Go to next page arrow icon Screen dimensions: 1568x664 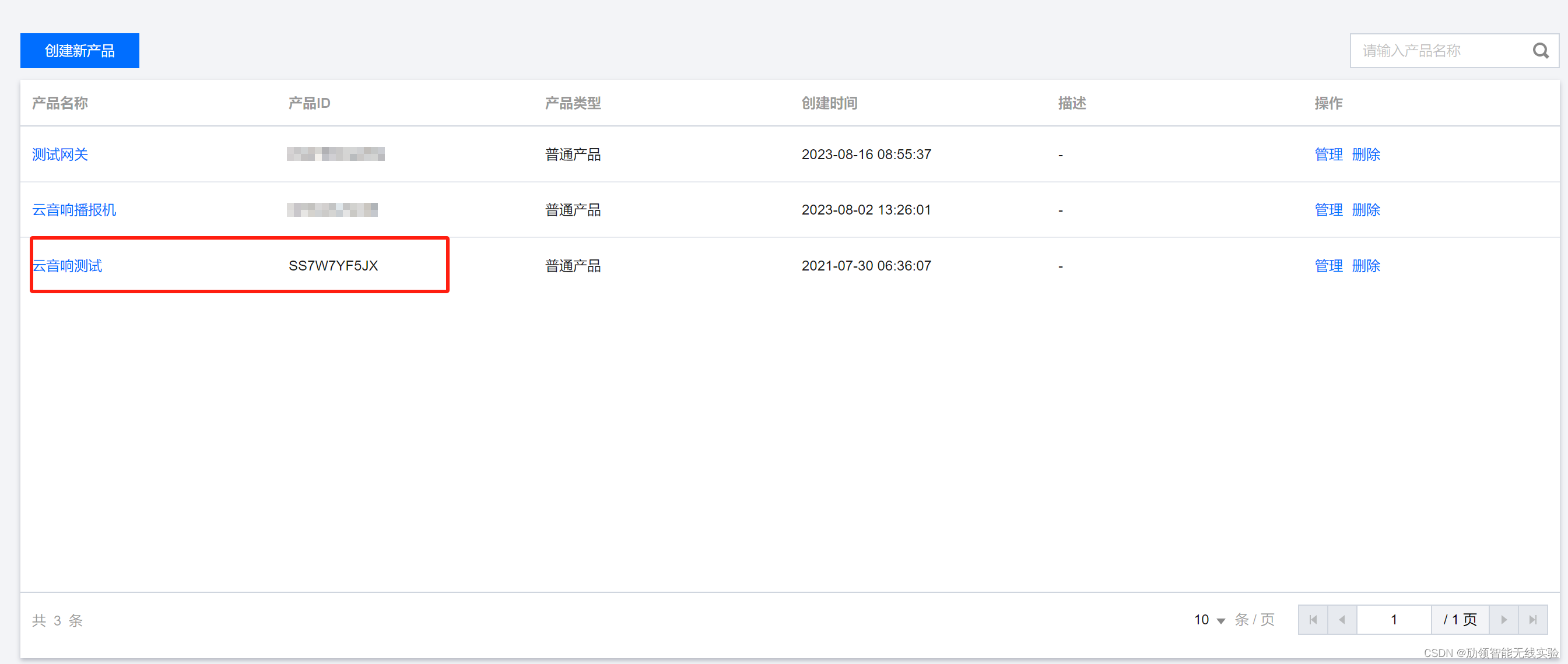tap(1503, 620)
